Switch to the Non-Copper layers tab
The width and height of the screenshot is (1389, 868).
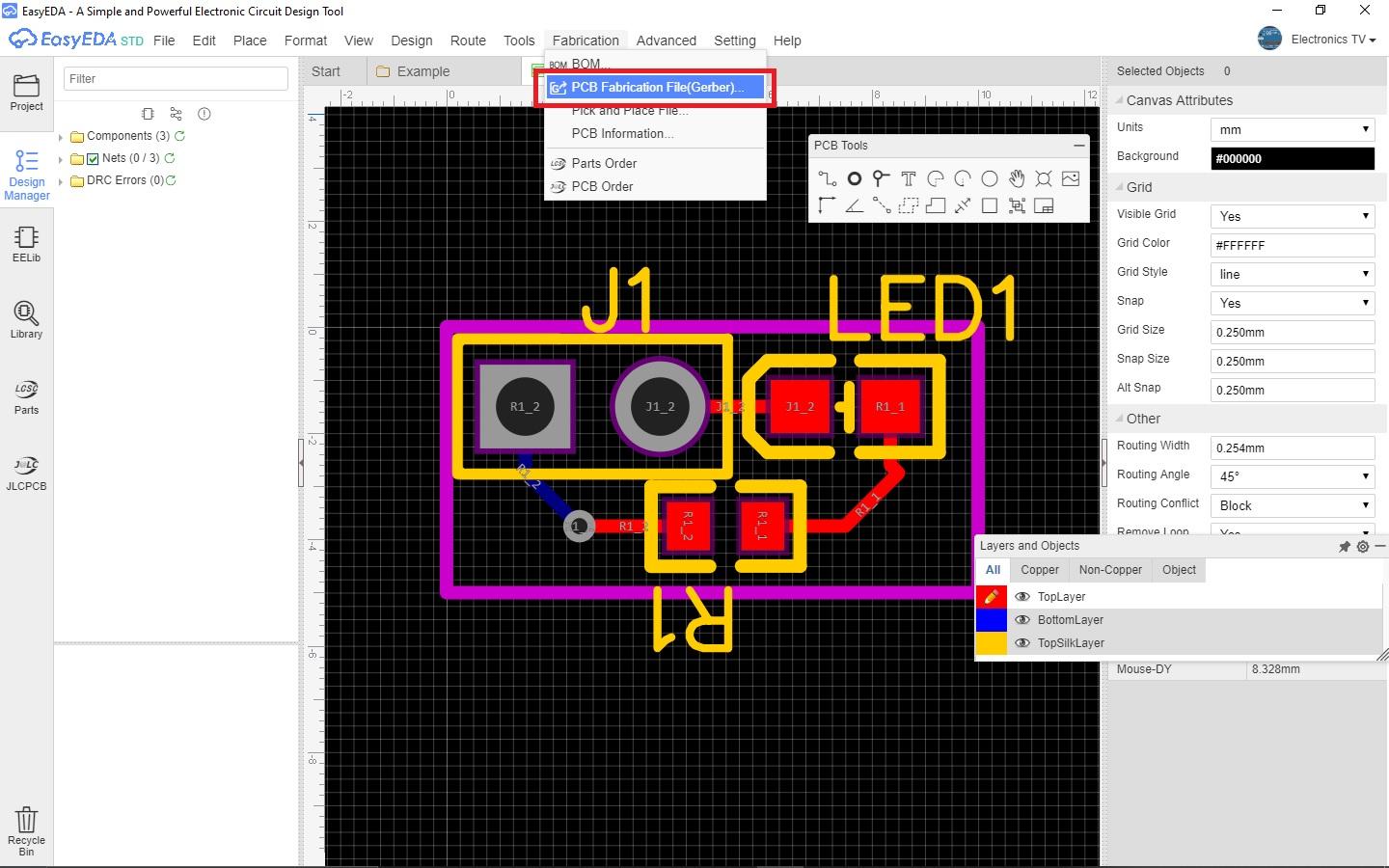pyautogui.click(x=1110, y=570)
